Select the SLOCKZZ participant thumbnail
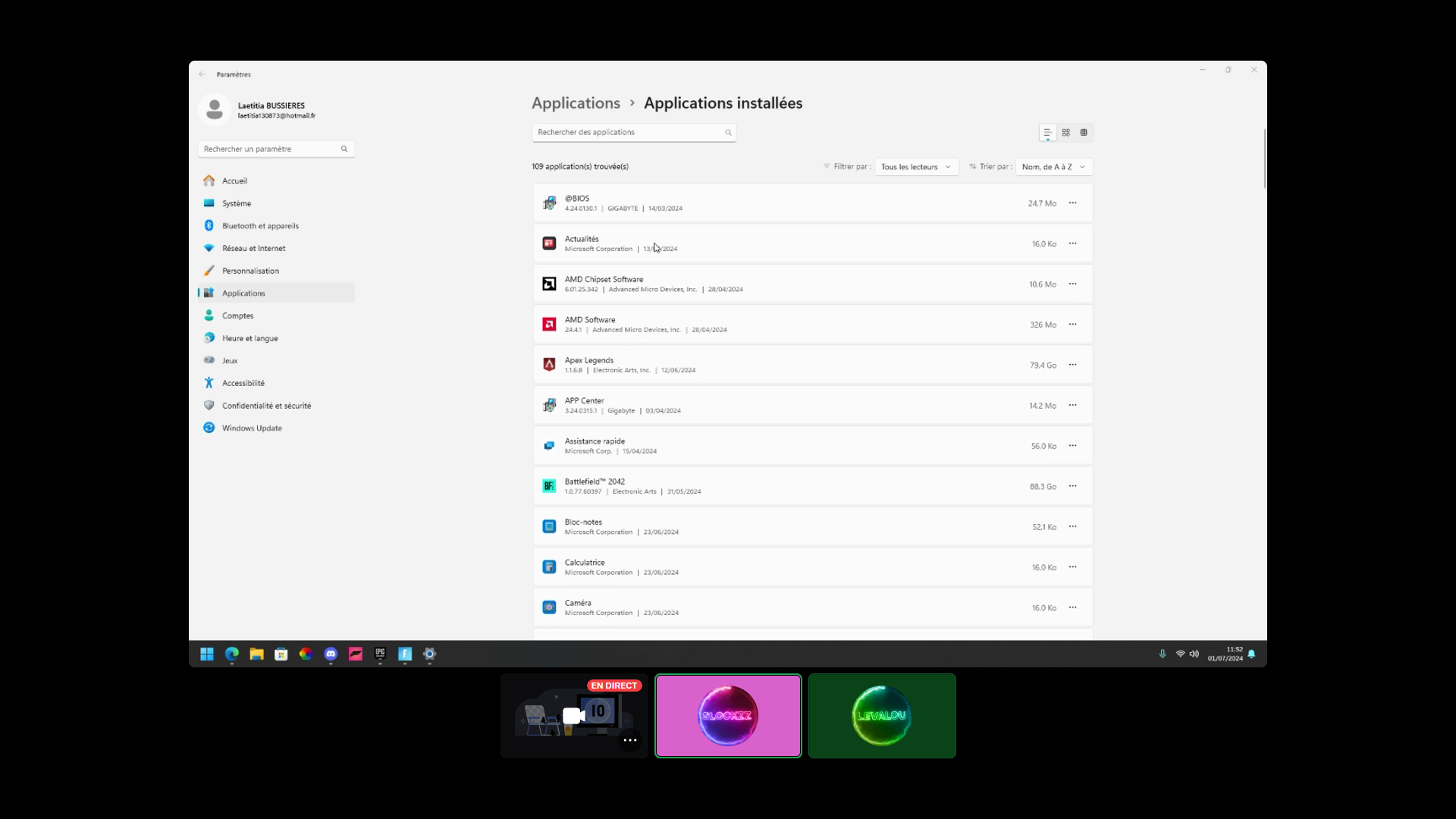The image size is (1456, 819). [x=728, y=716]
